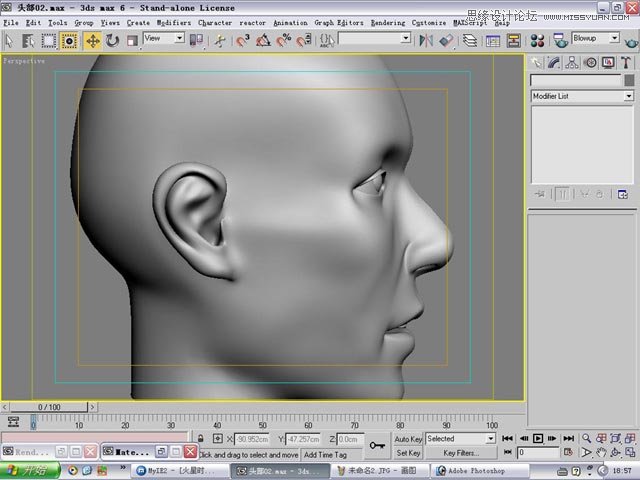Click the object color swatch beside name field
The image size is (640, 480).
[629, 80]
